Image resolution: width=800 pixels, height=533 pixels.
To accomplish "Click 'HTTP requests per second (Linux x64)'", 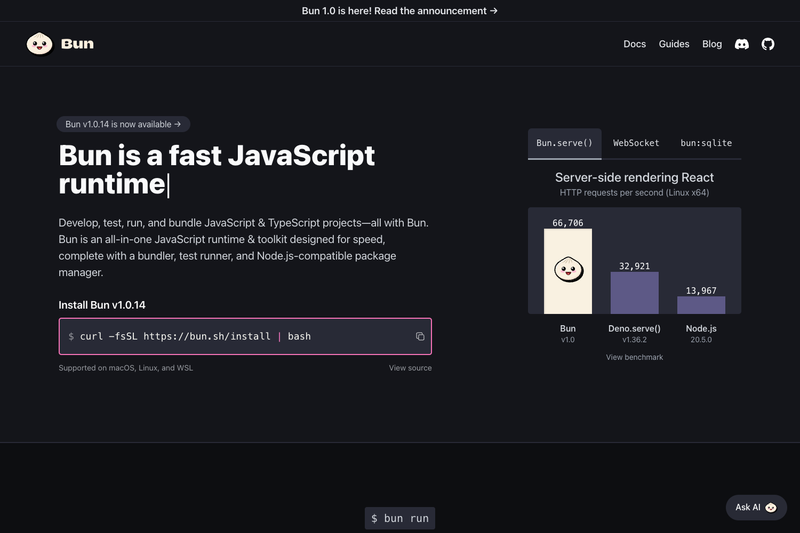I will point(634,192).
